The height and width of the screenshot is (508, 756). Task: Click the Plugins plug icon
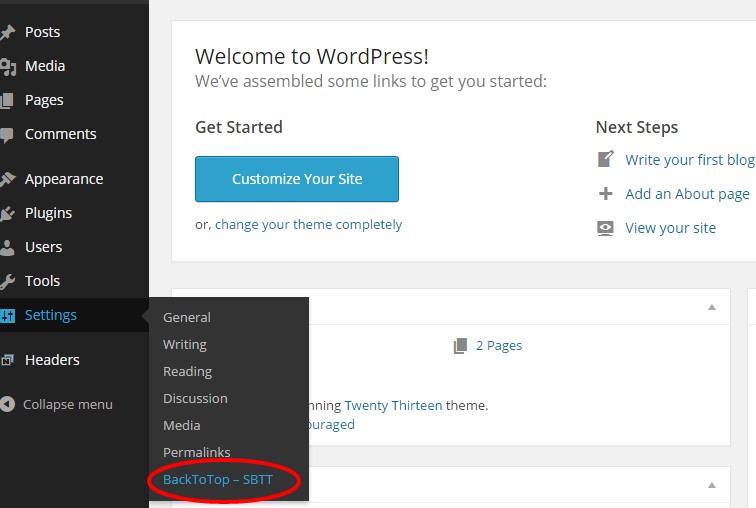click(7, 214)
